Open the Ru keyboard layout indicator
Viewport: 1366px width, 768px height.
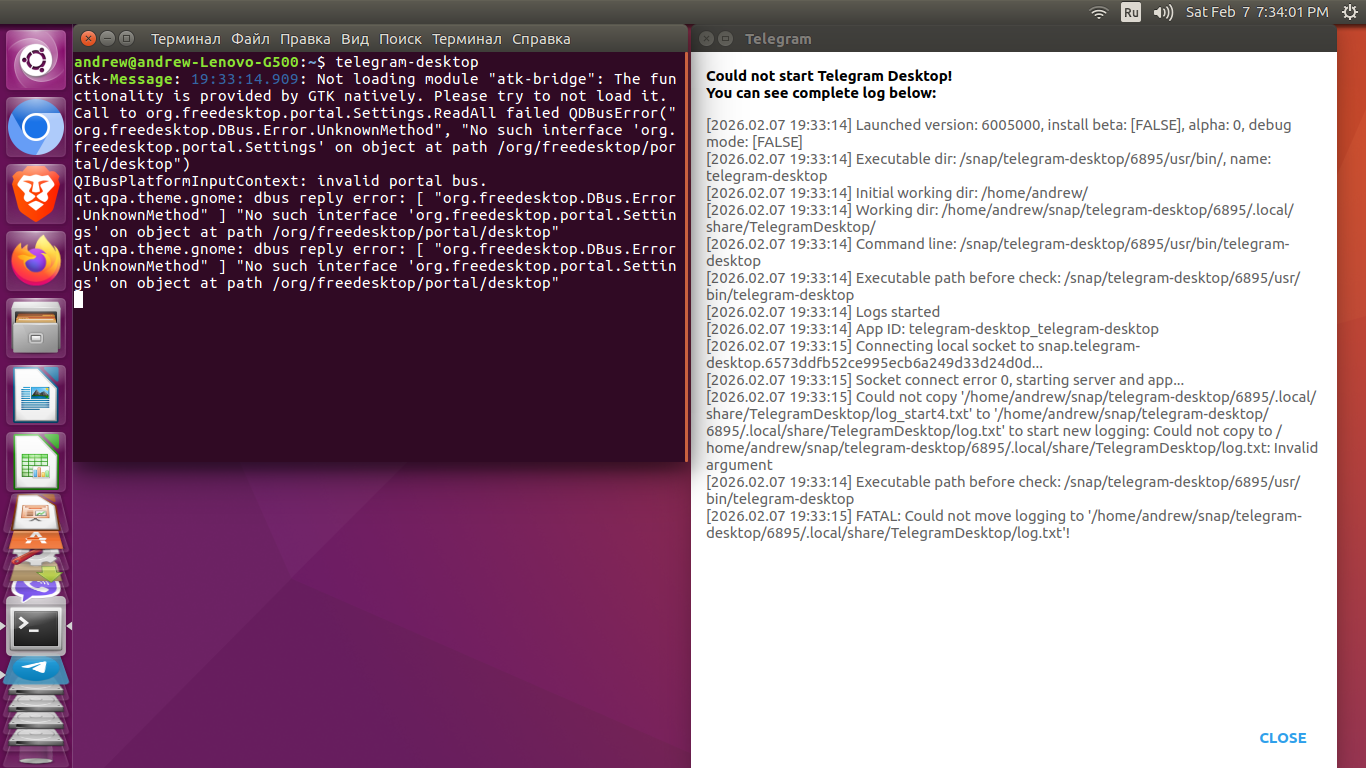point(1131,12)
